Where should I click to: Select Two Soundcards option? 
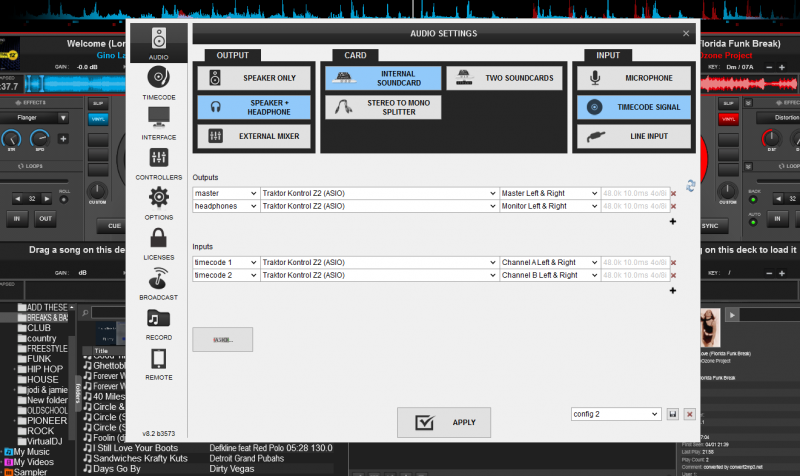505,78
